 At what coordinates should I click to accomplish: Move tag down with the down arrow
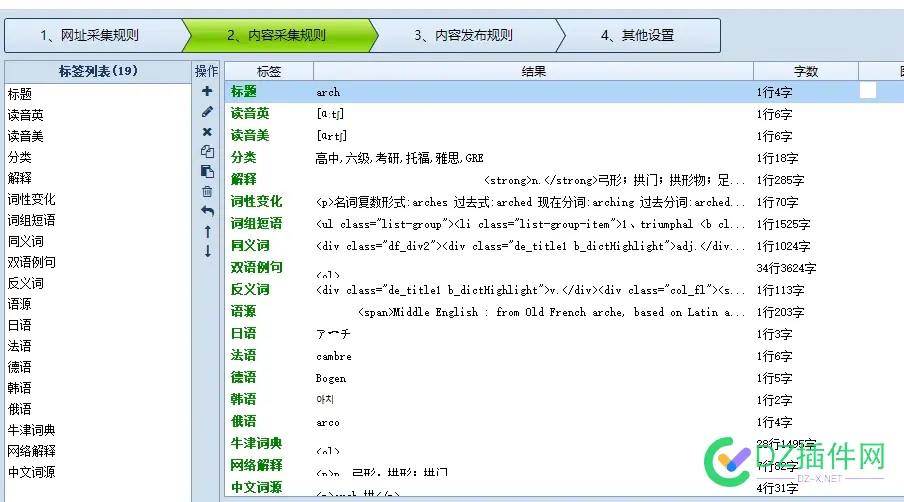pos(208,251)
